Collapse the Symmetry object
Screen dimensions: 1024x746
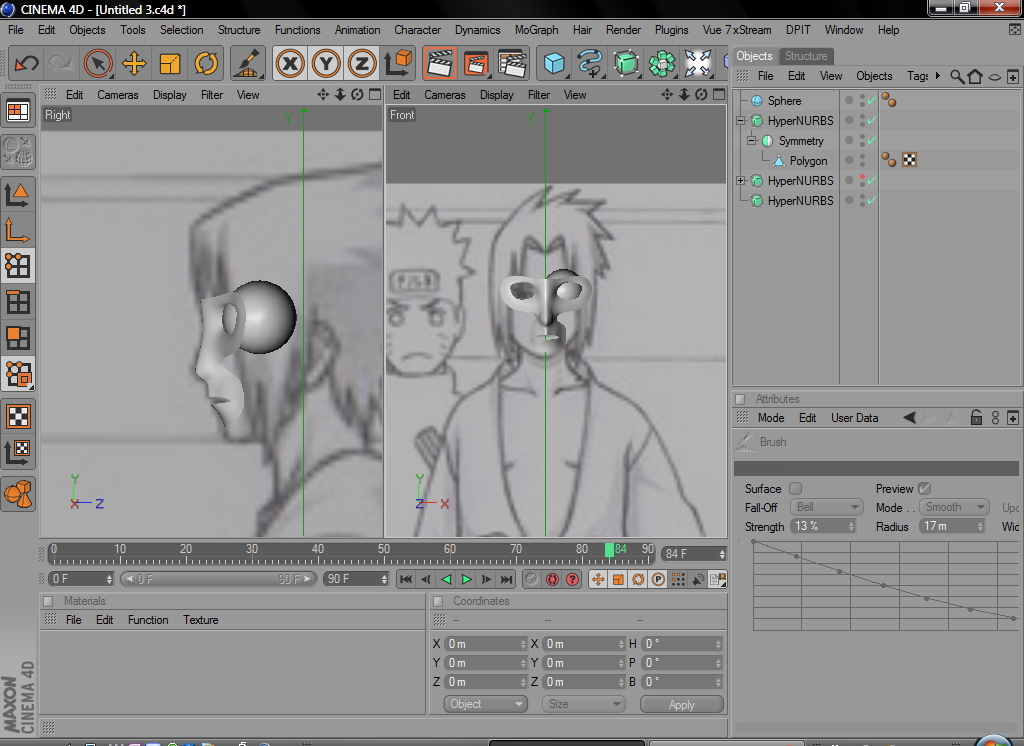tap(752, 140)
